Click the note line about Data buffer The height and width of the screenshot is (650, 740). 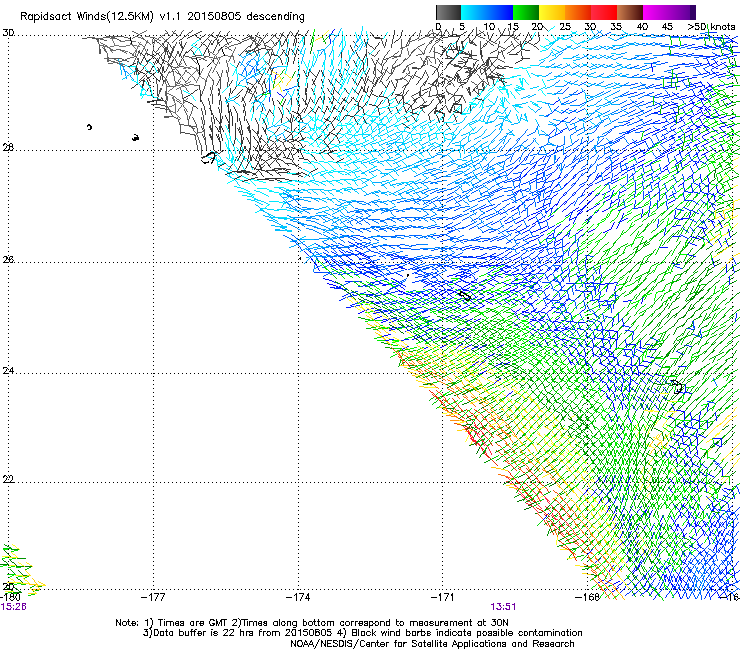point(362,633)
